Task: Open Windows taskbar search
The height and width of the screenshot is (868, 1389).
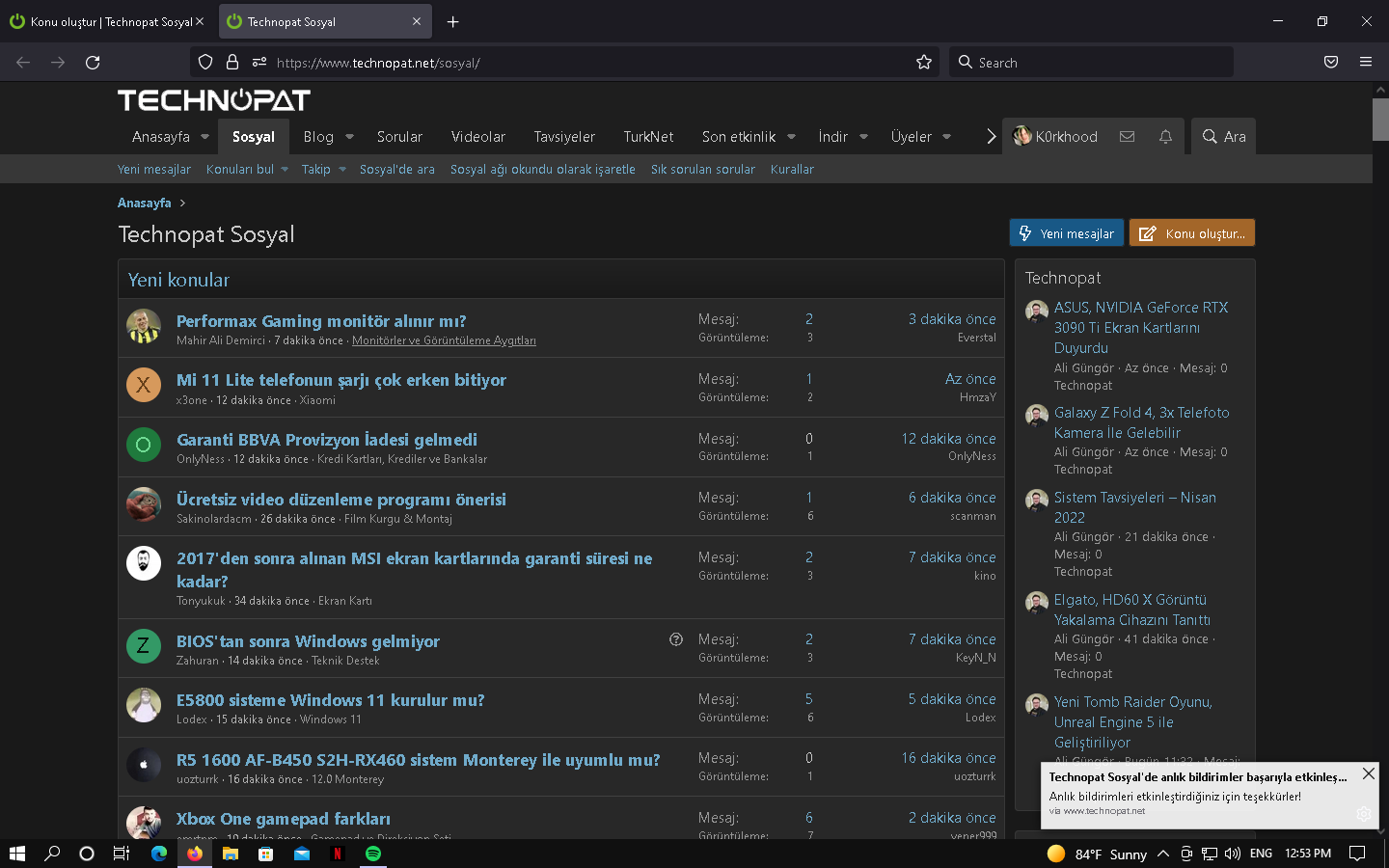Action: 52,854
